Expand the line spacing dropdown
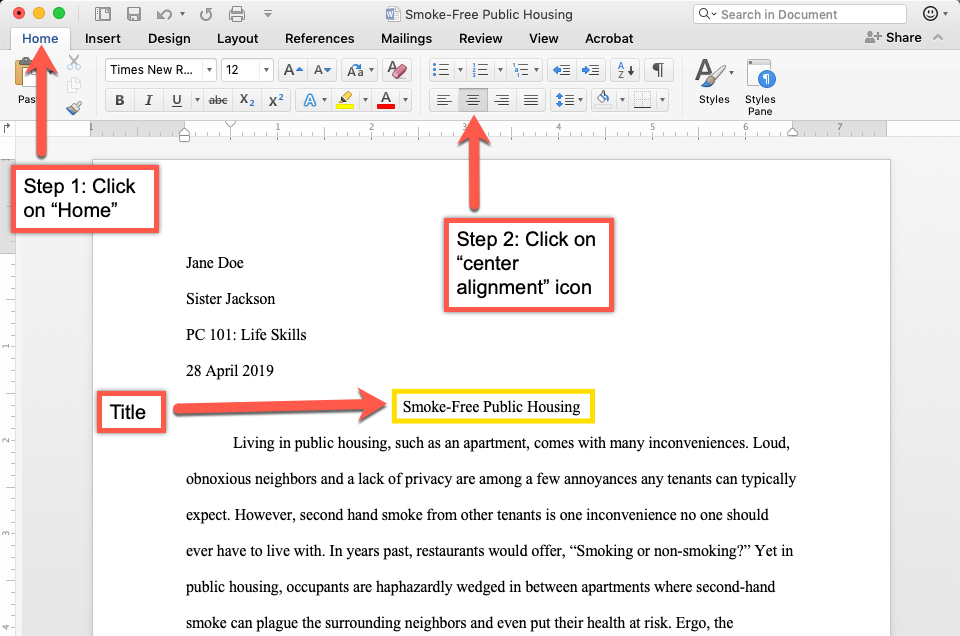 [x=580, y=100]
